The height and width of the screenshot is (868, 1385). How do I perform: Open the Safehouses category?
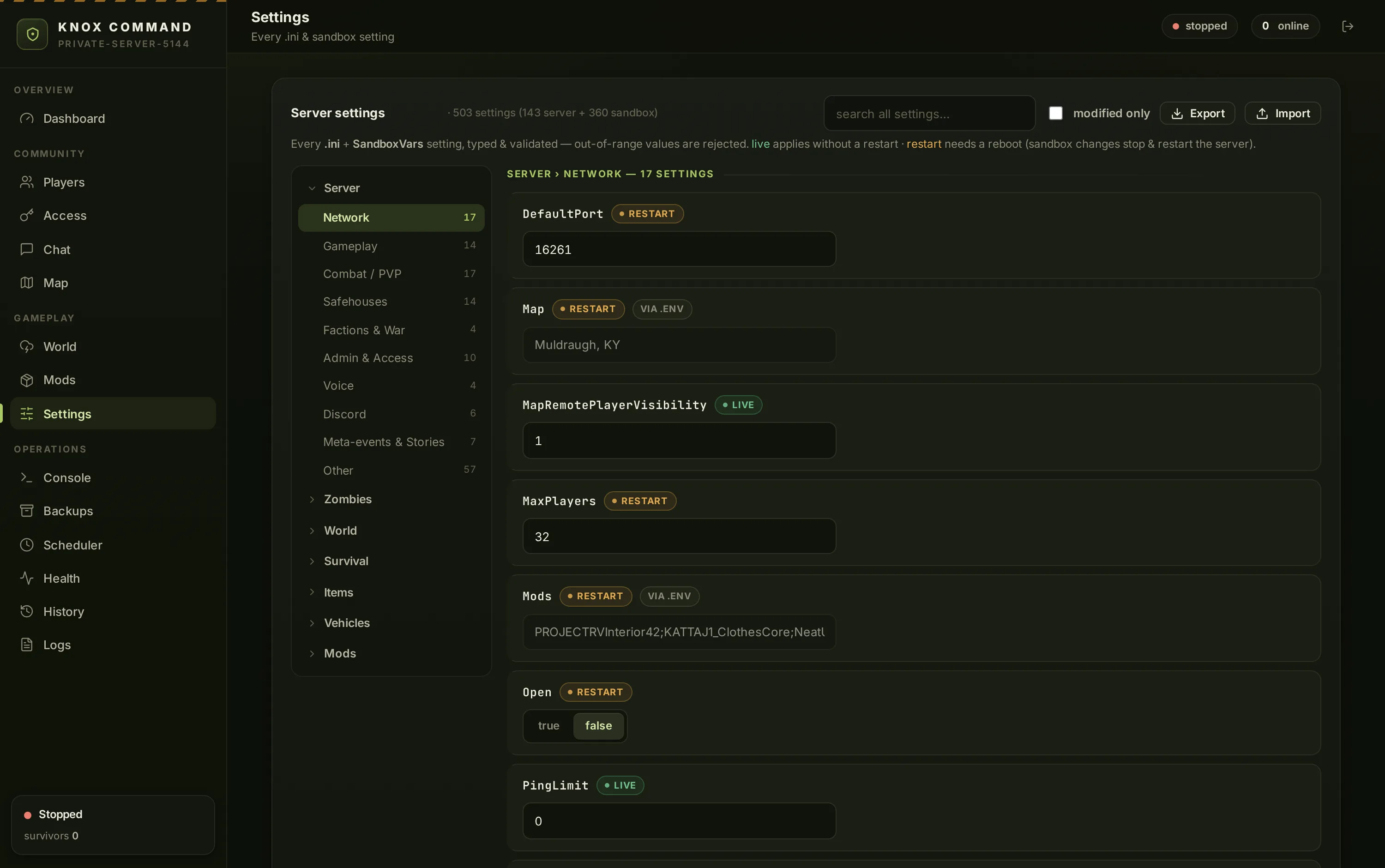[391, 301]
